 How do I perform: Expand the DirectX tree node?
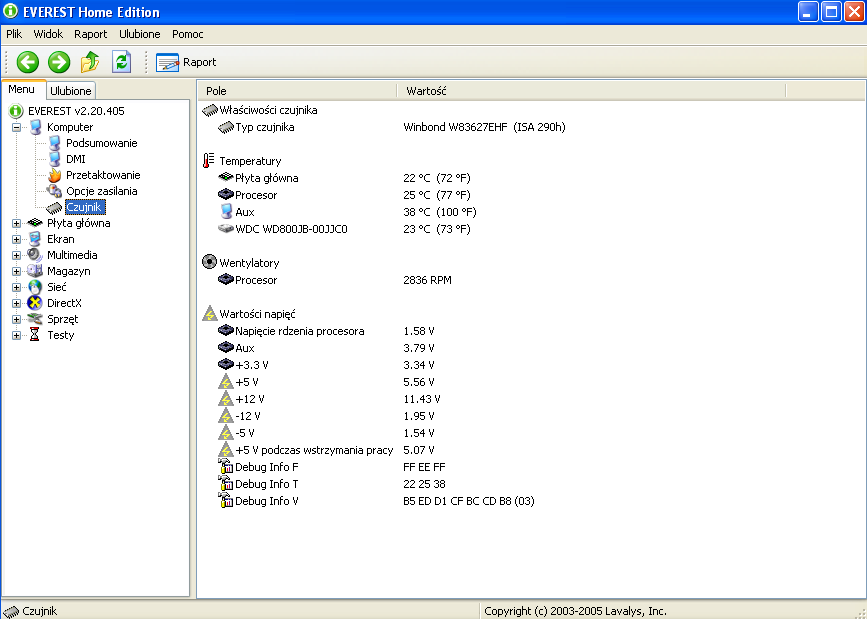(17, 304)
